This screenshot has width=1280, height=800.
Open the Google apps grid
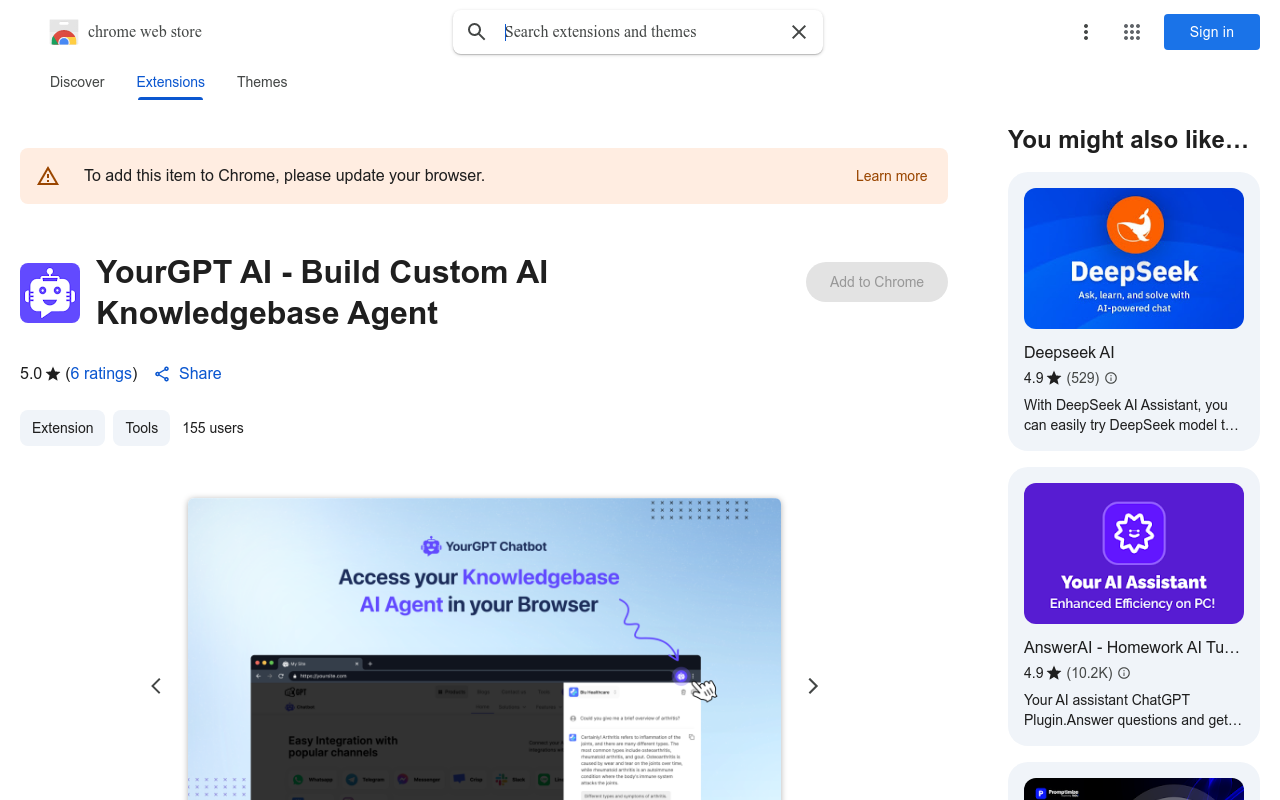(x=1132, y=32)
